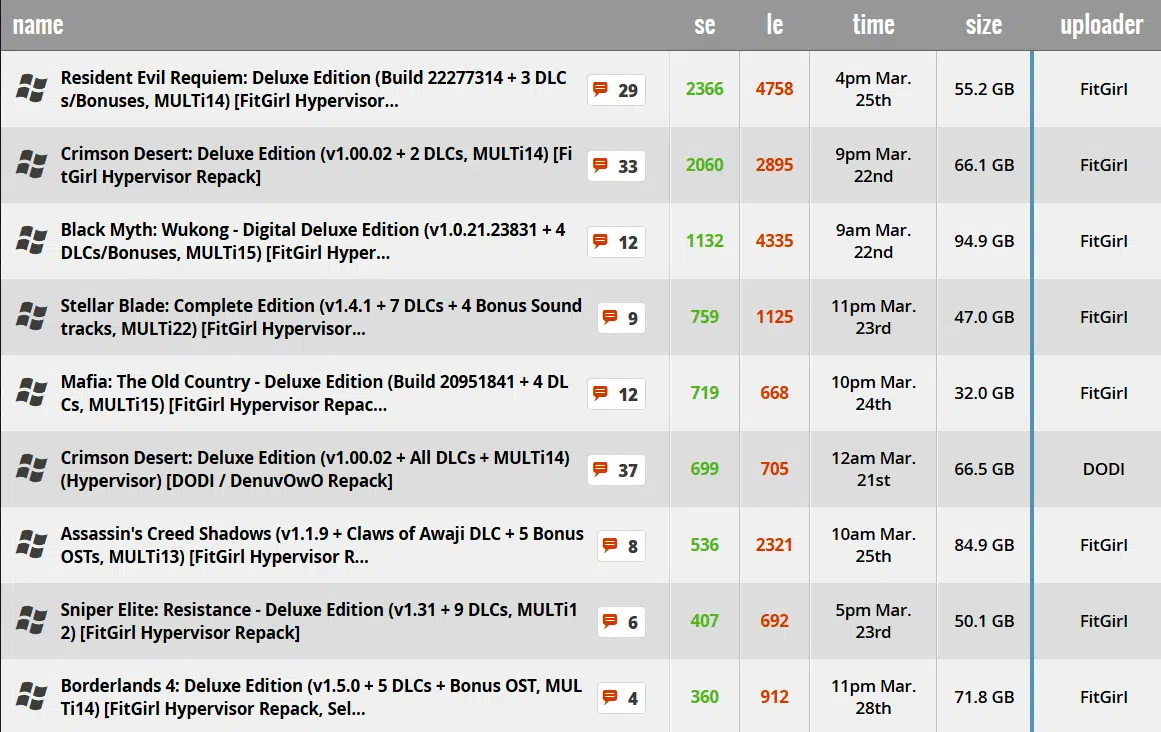
Task: Click the comment icon showing 4 on Borderlands 4
Action: point(620,697)
